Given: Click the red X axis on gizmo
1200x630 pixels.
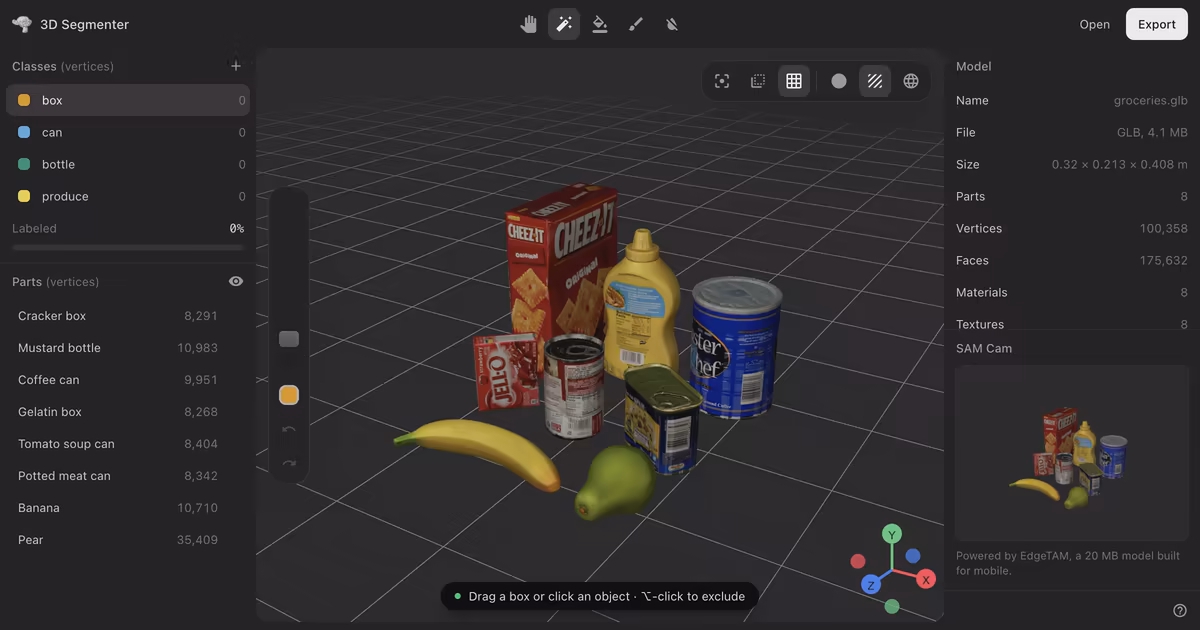Looking at the screenshot, I should [927, 580].
